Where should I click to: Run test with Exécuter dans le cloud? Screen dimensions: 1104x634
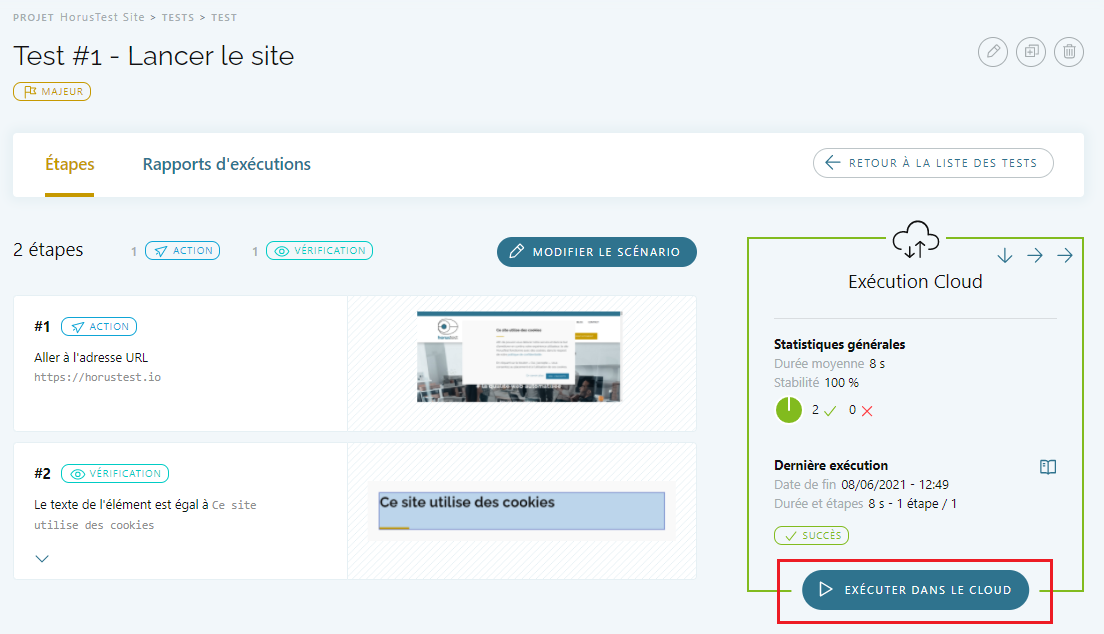[x=915, y=590]
